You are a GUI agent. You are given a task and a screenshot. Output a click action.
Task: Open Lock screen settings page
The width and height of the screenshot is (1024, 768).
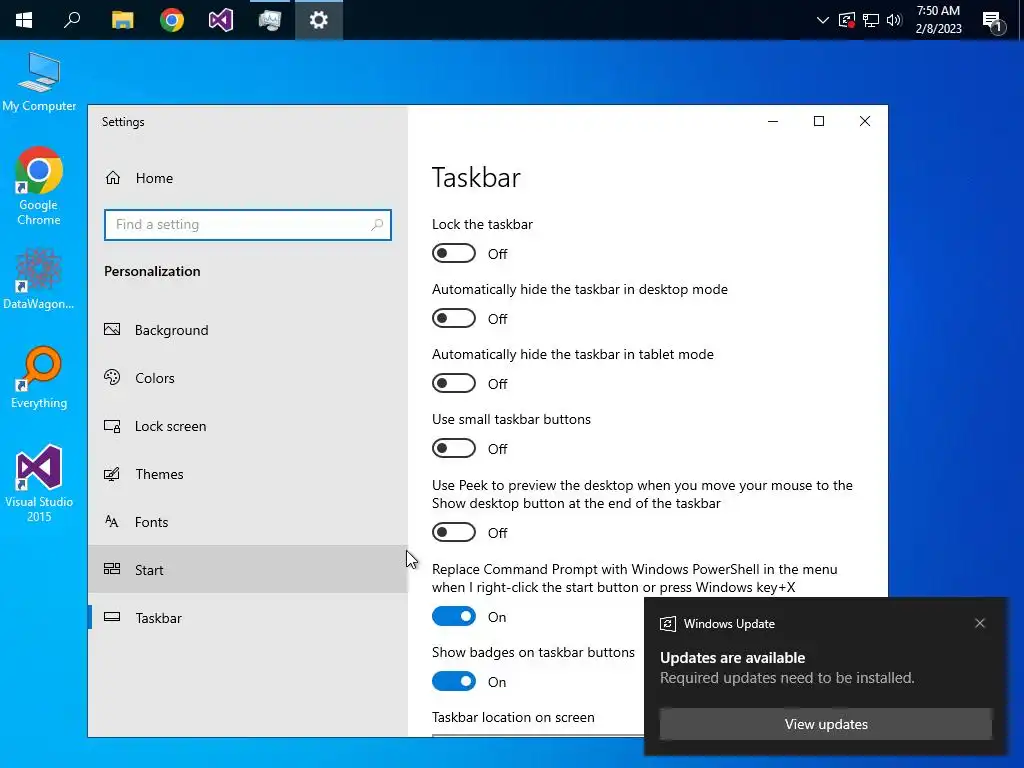248,426
